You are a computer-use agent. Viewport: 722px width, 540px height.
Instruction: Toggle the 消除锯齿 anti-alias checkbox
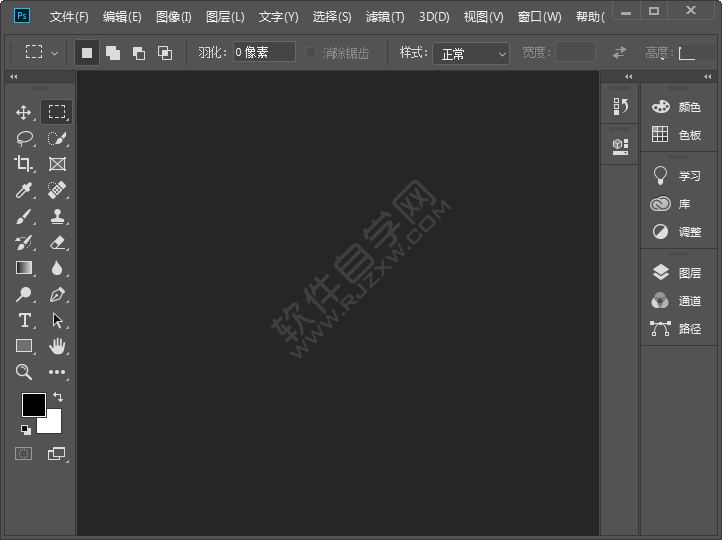[x=311, y=53]
